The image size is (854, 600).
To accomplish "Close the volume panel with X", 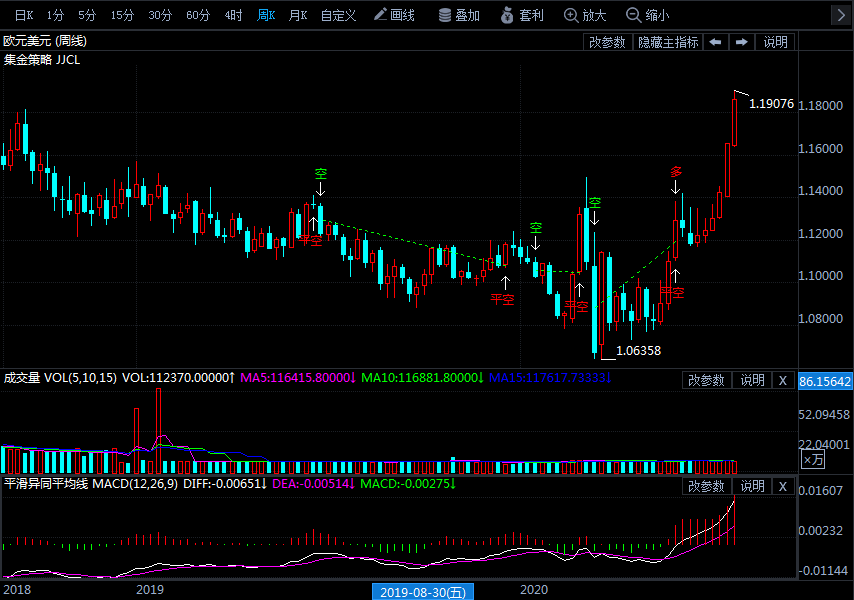I will 783,380.
